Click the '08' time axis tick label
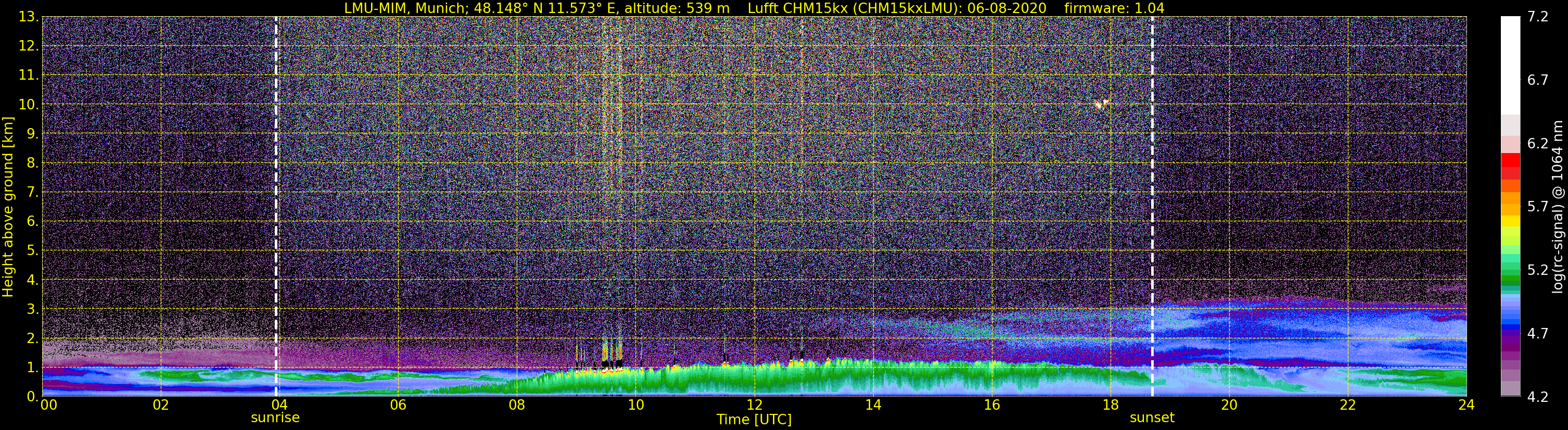Screen dimensions: 1568x430 (516, 404)
